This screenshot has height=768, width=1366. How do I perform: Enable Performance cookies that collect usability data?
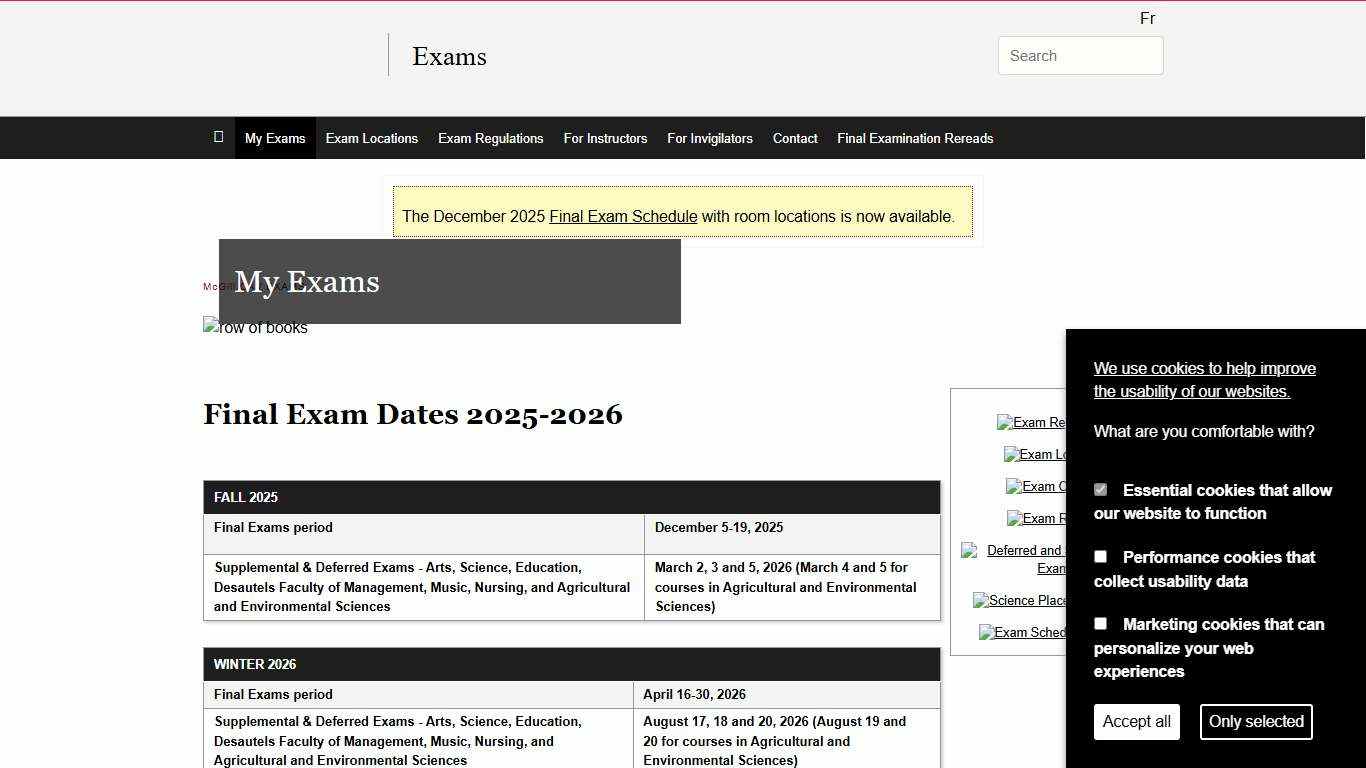1100,556
